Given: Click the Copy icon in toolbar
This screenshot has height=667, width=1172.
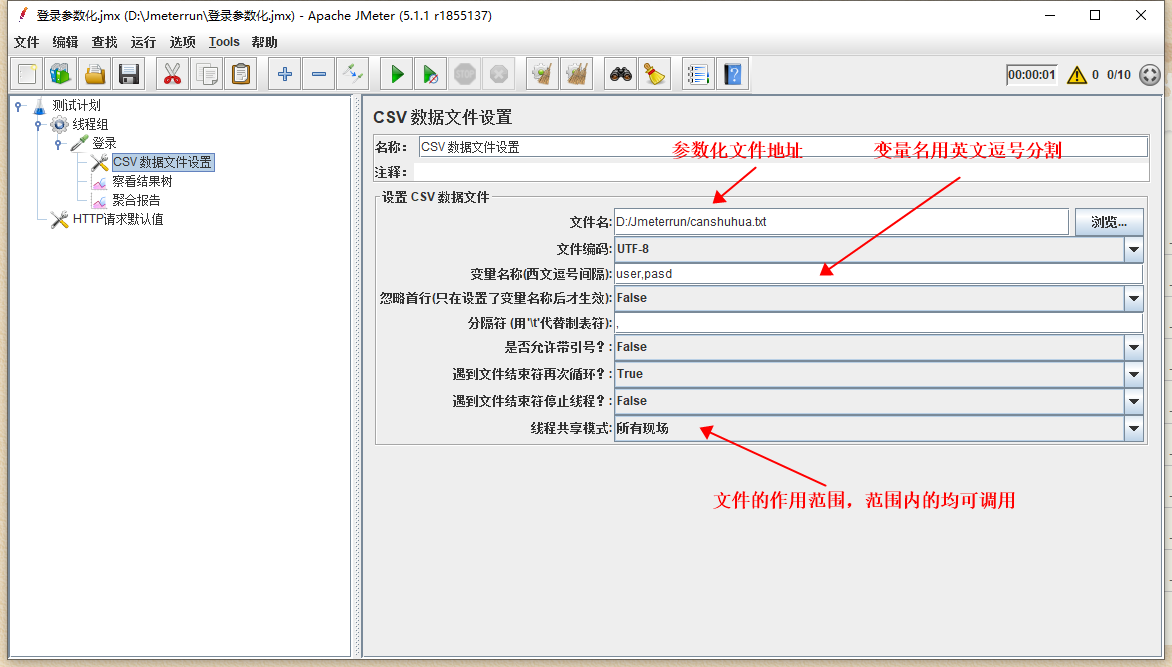Looking at the screenshot, I should (x=206, y=74).
